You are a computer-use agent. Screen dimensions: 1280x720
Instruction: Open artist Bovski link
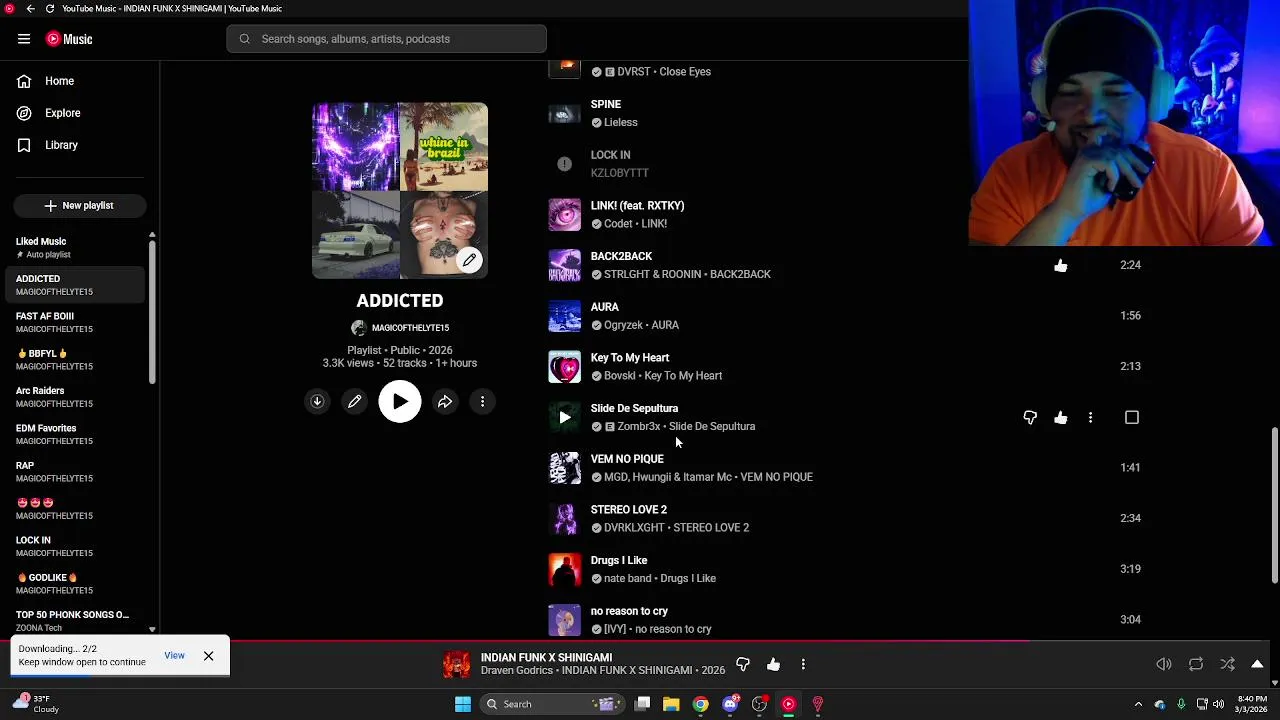619,376
